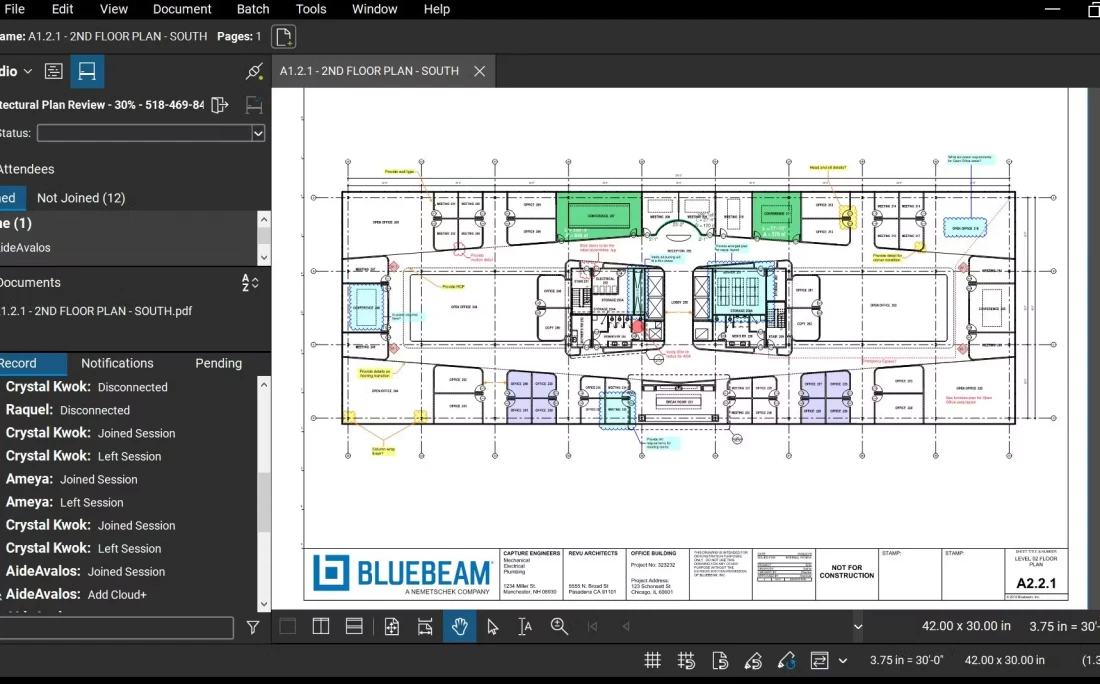Click the leave session icon
The image size is (1100, 684).
pyautogui.click(x=221, y=105)
